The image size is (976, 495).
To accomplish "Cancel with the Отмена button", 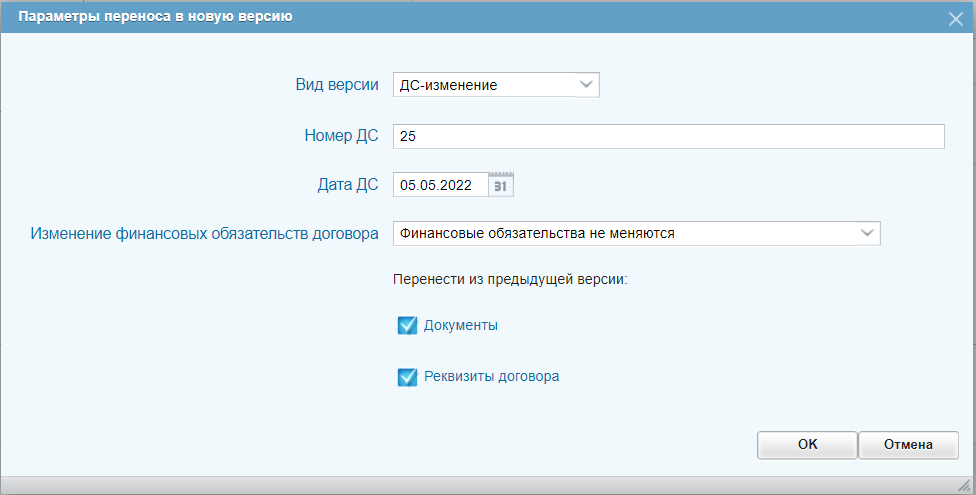I will click(908, 445).
